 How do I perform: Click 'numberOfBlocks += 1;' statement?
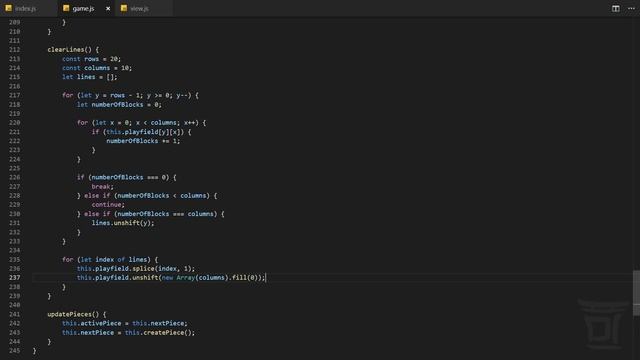point(143,141)
